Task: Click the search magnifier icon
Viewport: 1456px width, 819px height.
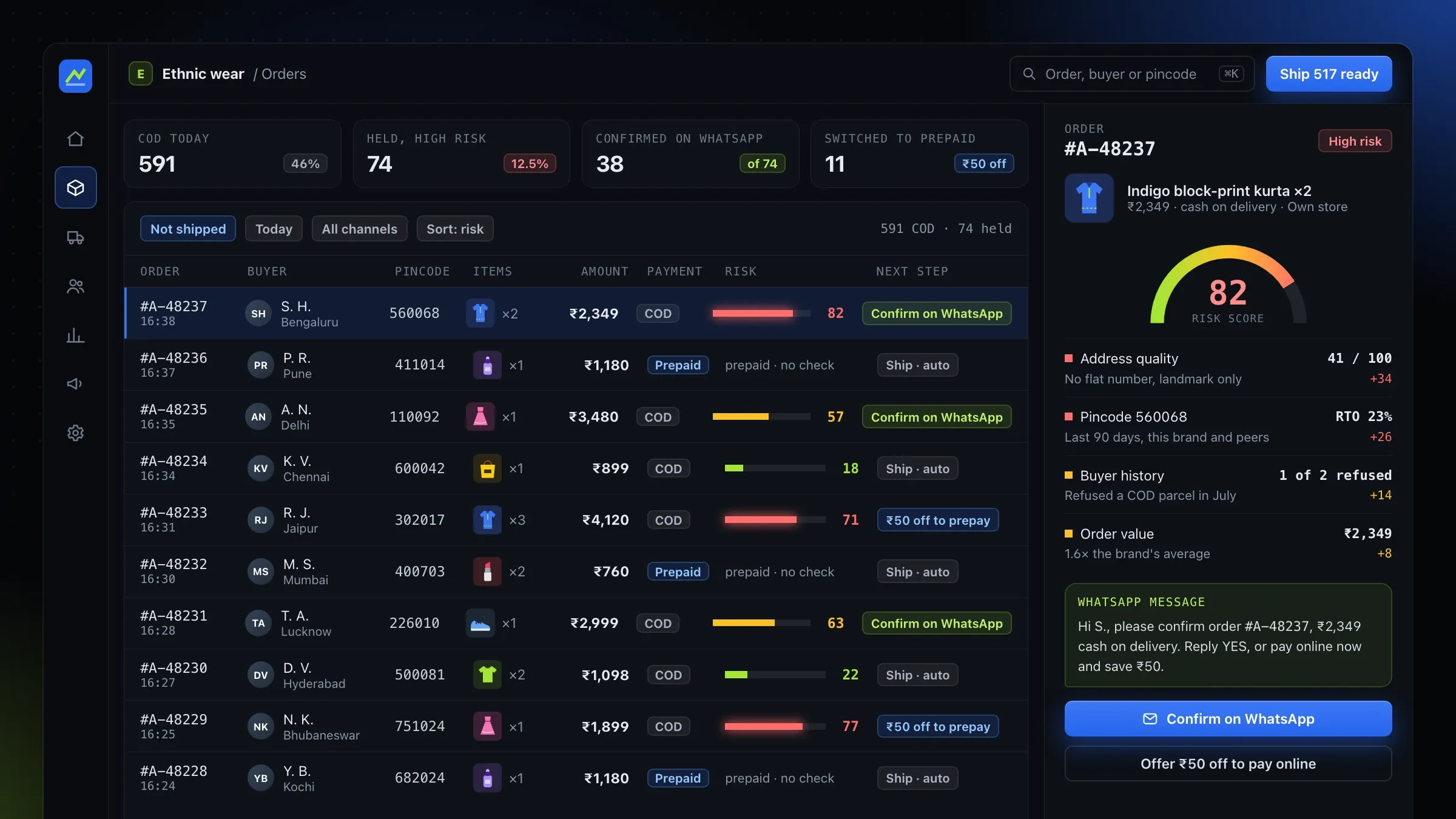Action: pos(1029,74)
